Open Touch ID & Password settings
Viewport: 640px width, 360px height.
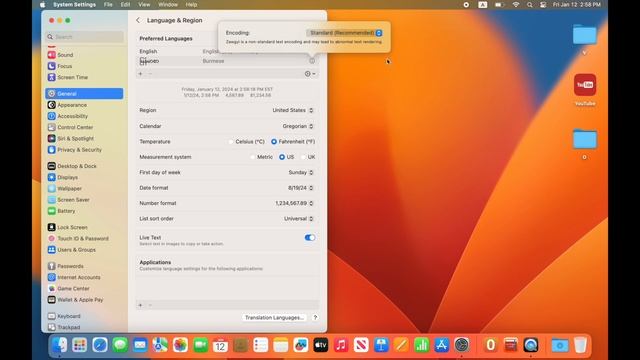click(84, 238)
